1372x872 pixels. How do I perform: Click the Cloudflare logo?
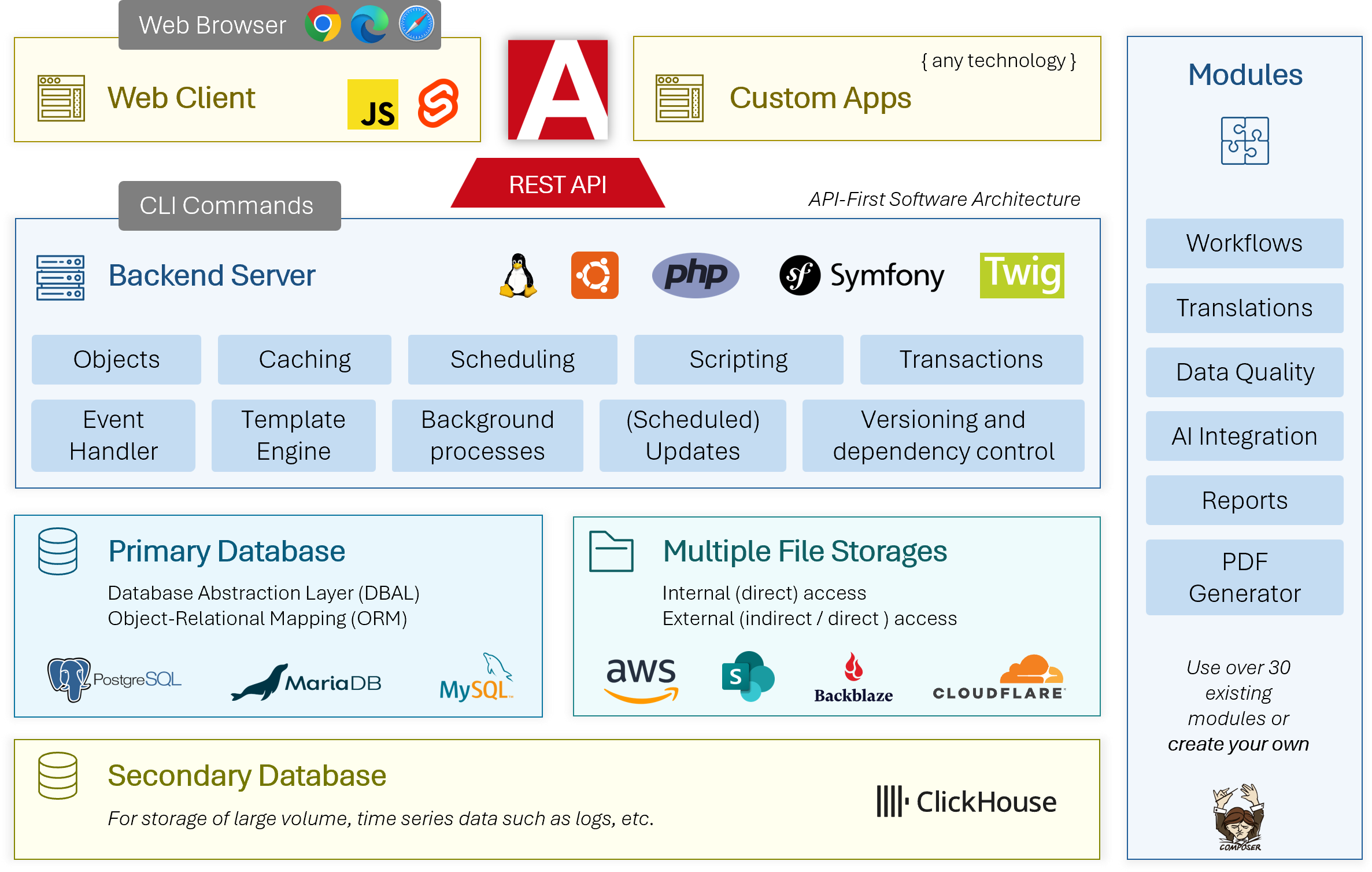click(999, 678)
